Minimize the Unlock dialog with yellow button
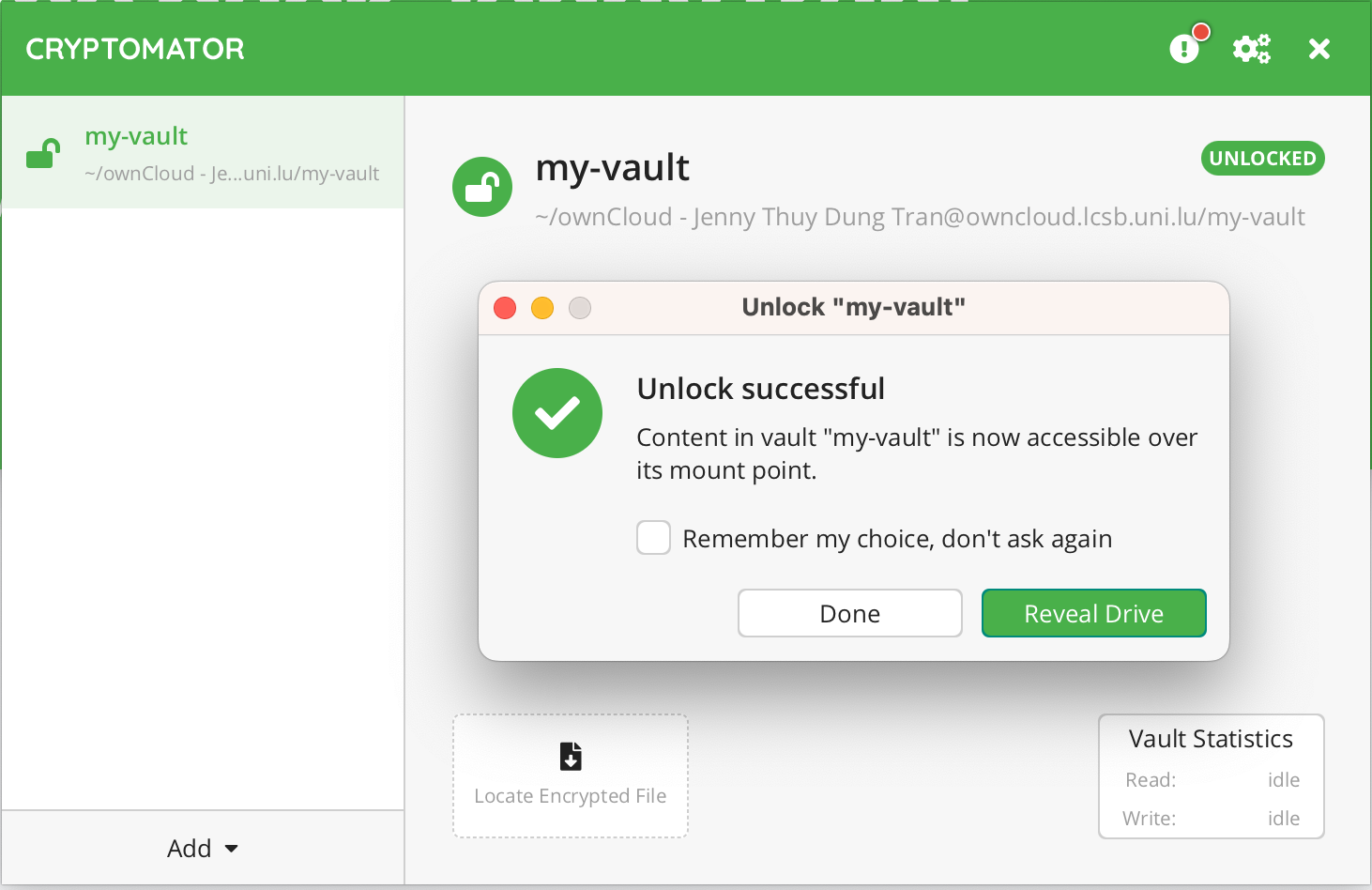Image resolution: width=1372 pixels, height=890 pixels. coord(542,308)
